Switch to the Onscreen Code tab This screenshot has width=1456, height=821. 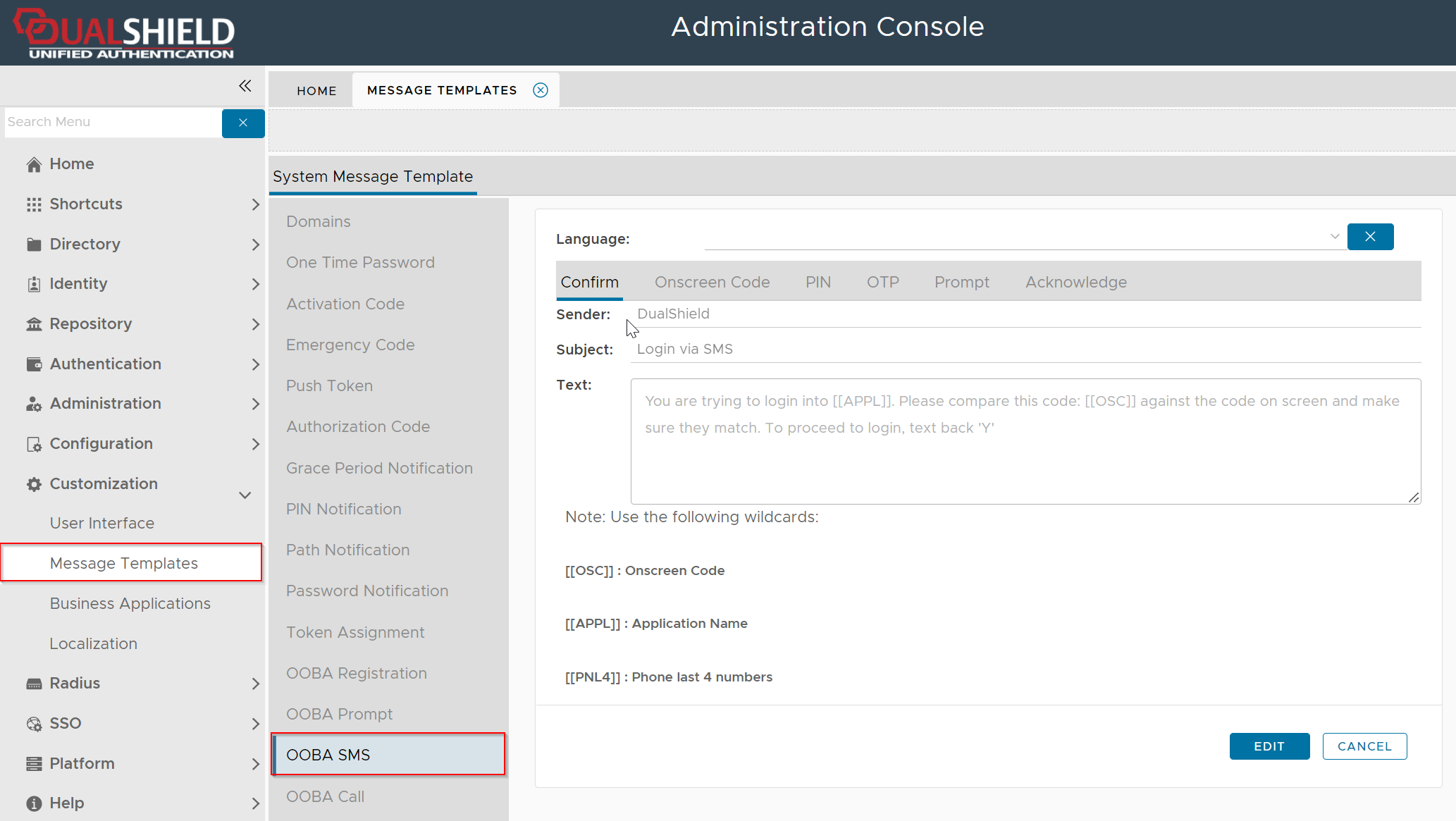click(x=712, y=282)
